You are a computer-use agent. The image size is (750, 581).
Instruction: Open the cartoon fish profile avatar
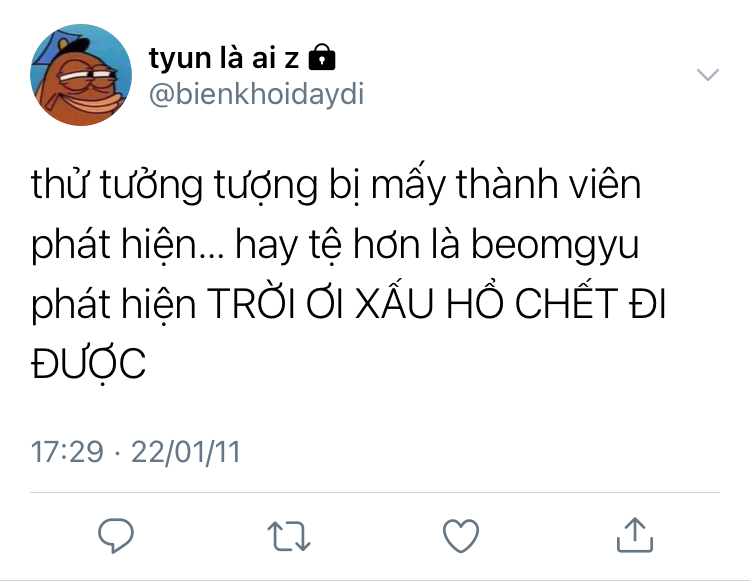81,75
